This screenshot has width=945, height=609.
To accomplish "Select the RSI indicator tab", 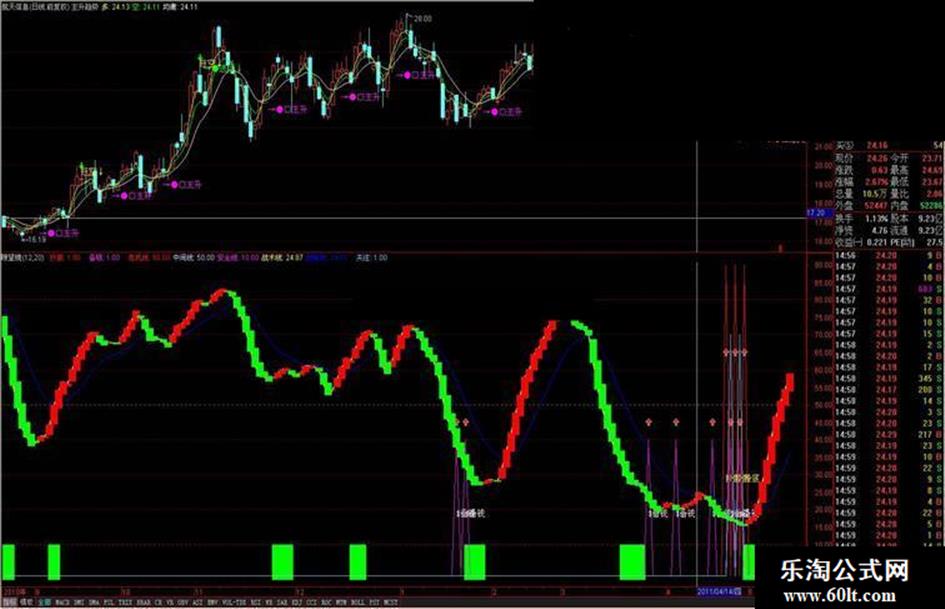I will 256,602.
